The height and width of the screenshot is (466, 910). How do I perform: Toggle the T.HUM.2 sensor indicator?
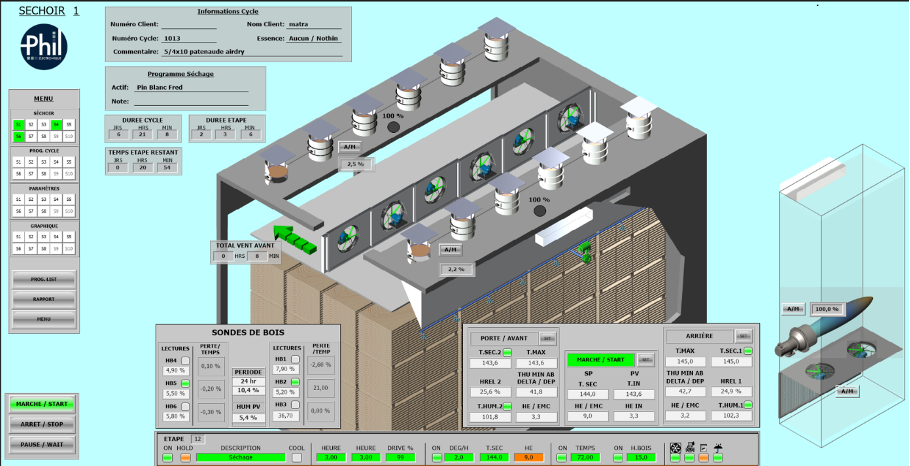507,406
